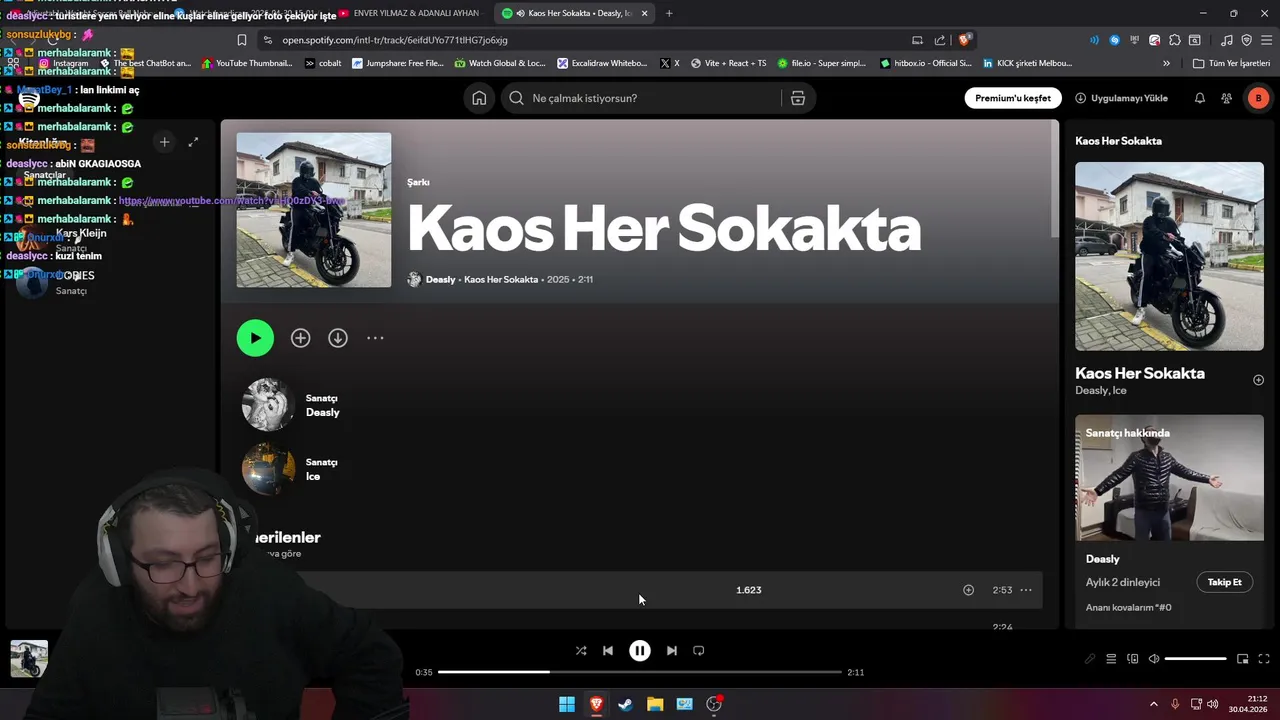
Task: Add to library via right panel plus icon
Action: [x=1259, y=380]
